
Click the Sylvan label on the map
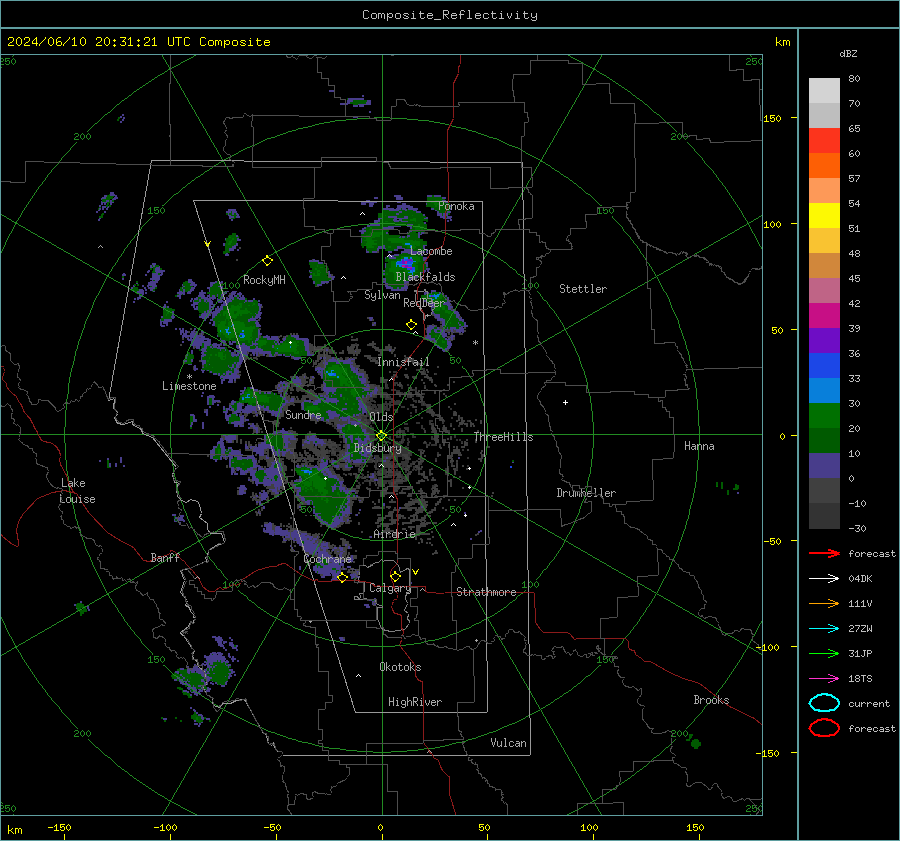point(382,296)
